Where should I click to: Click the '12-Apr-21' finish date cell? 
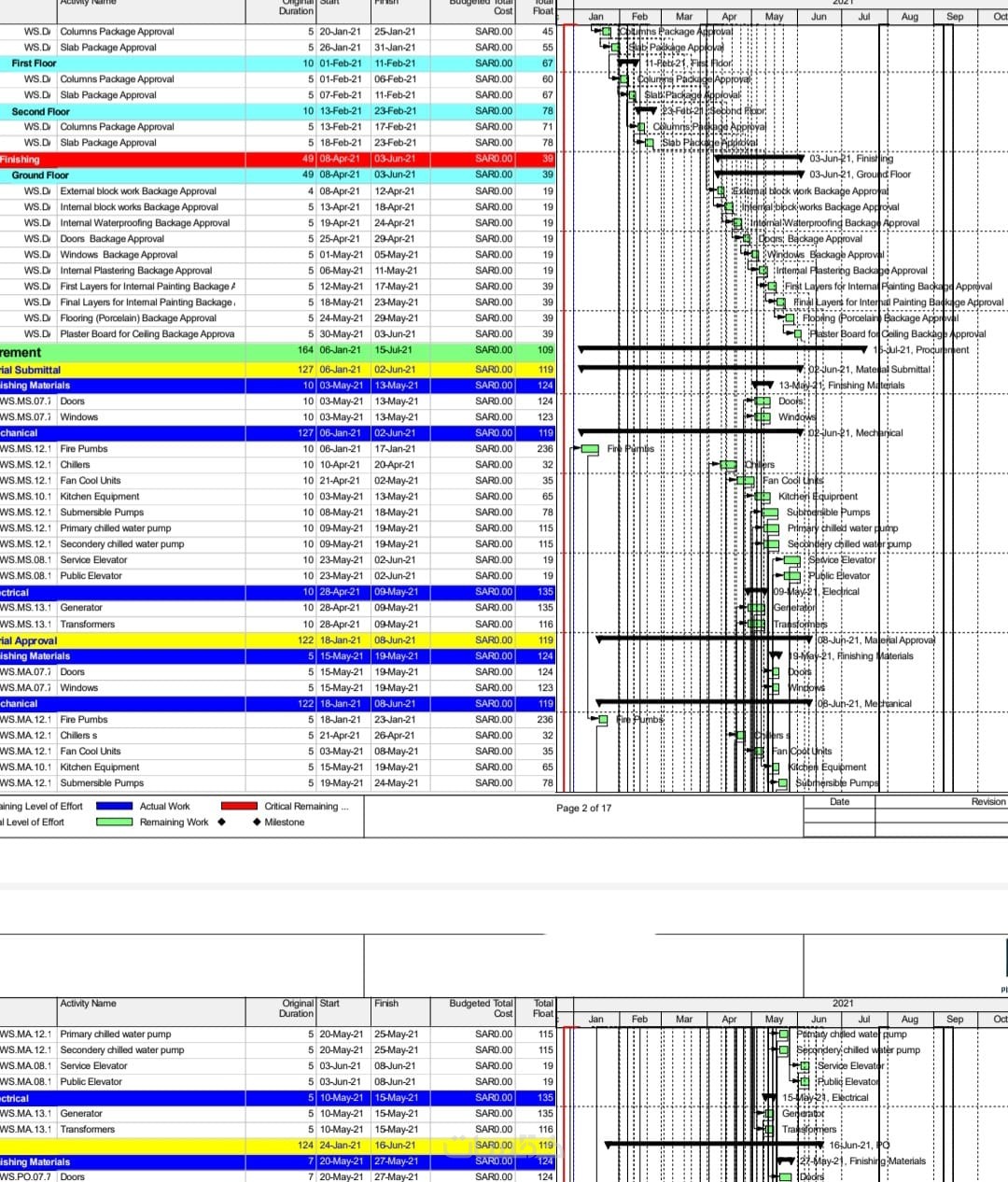coord(395,191)
